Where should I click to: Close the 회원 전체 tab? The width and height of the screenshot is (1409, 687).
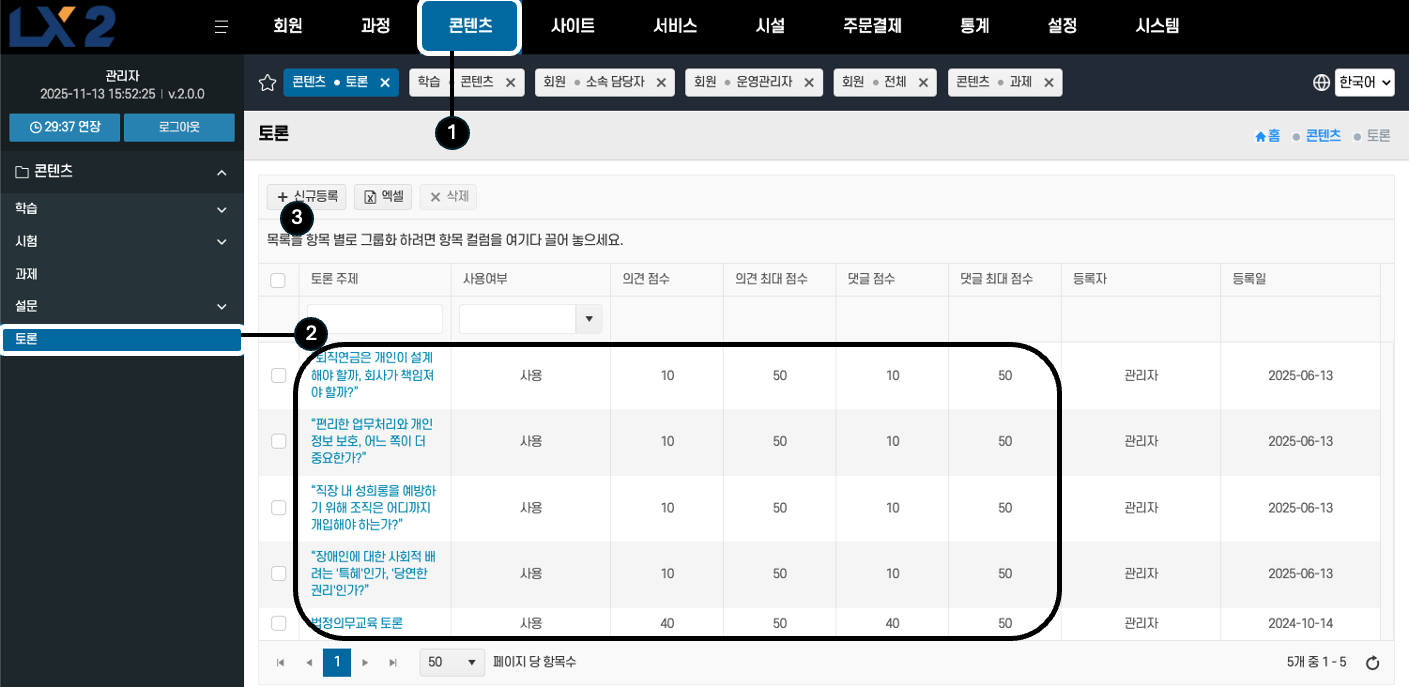tap(923, 83)
